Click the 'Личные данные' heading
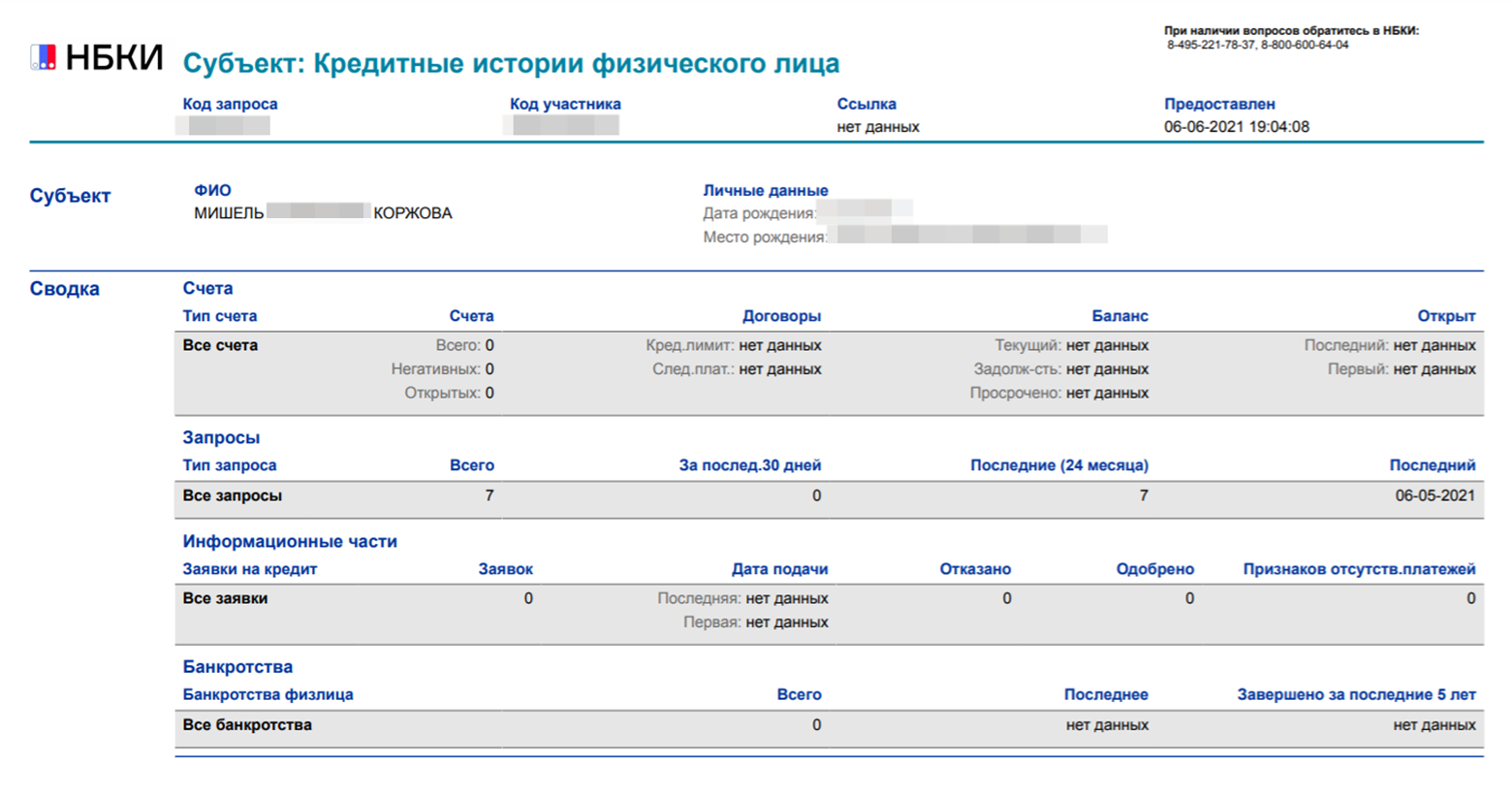Image resolution: width=1512 pixels, height=796 pixels. click(x=766, y=190)
